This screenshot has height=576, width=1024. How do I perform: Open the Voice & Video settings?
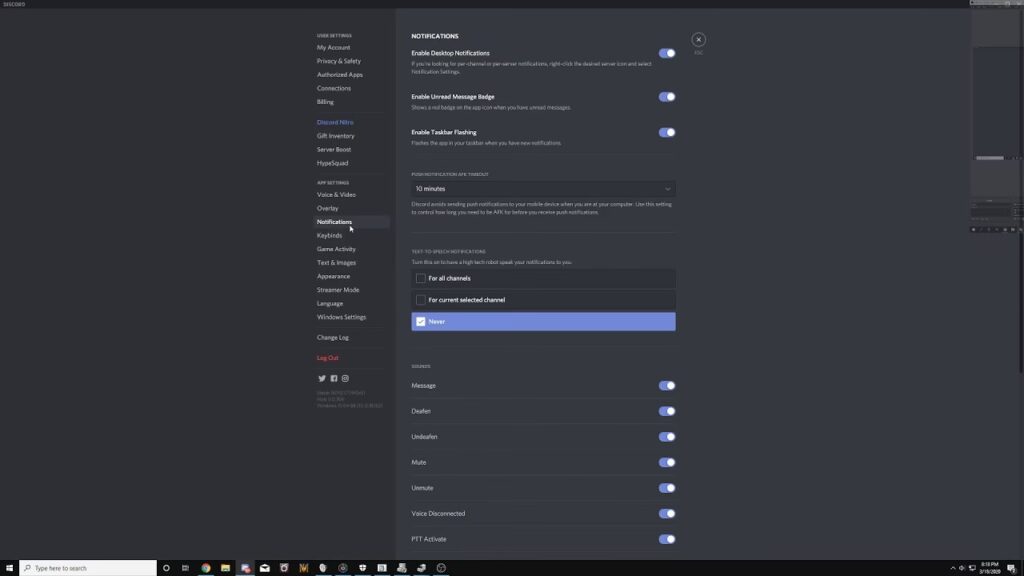tap(336, 195)
